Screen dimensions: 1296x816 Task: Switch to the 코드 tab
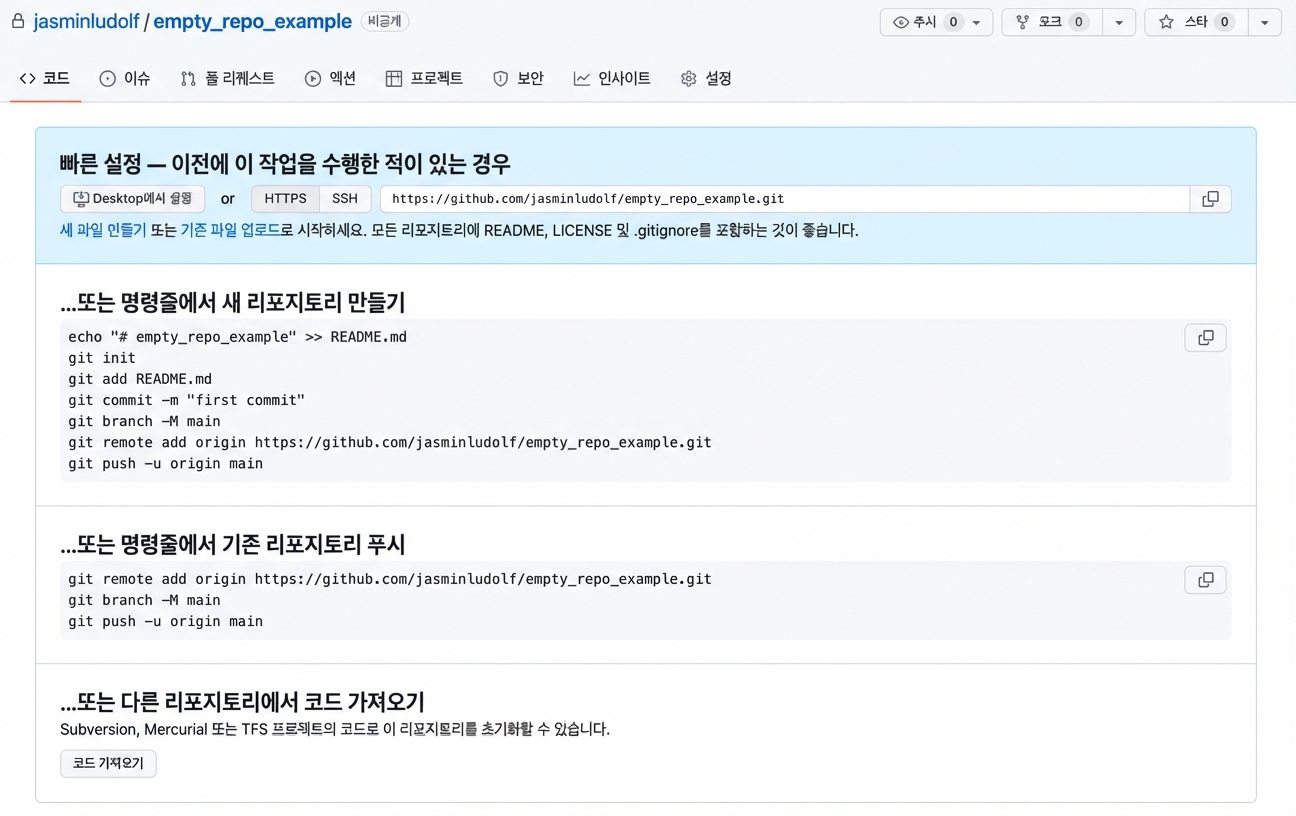(x=45, y=78)
